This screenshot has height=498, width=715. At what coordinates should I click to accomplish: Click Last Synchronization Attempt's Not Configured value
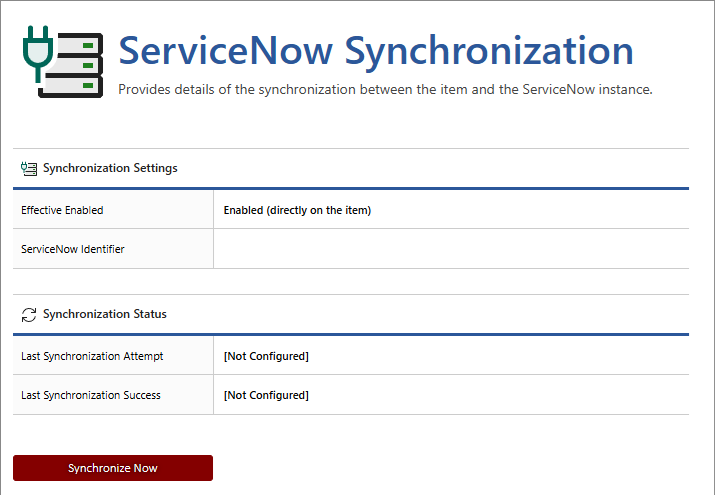pyautogui.click(x=266, y=356)
